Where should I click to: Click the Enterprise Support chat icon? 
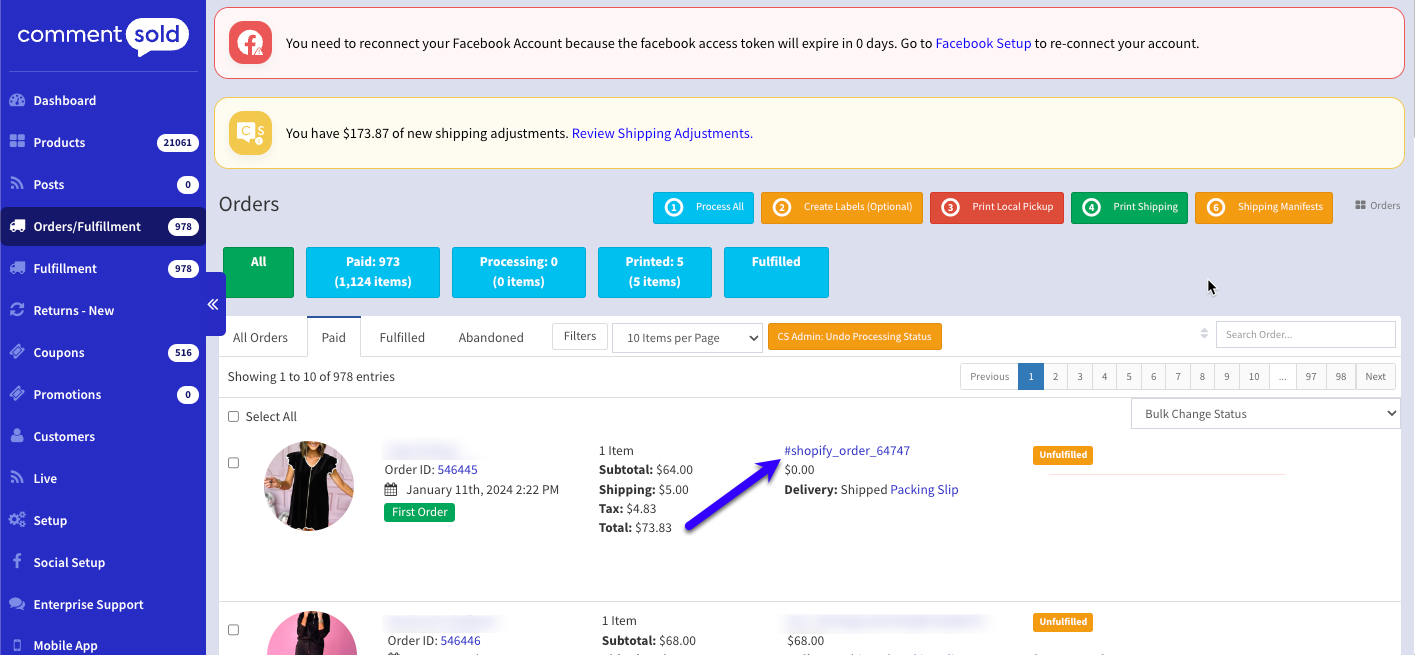click(x=17, y=604)
